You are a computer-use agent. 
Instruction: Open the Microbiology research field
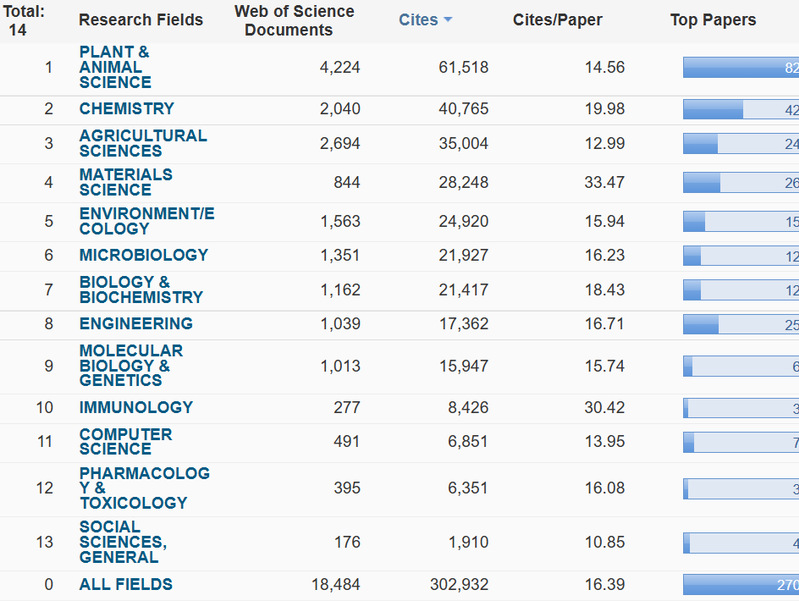tap(143, 255)
